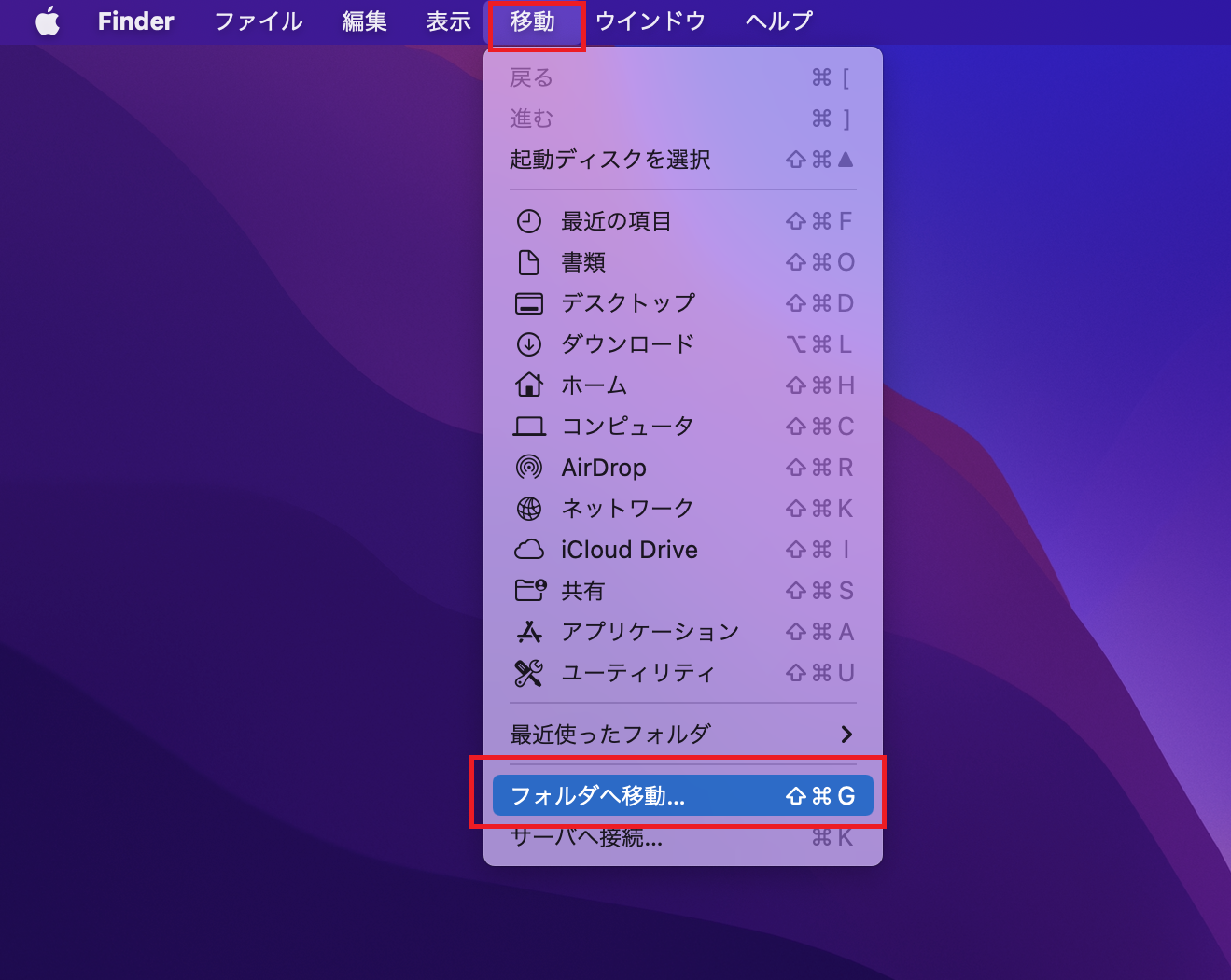Image resolution: width=1231 pixels, height=980 pixels.
Task: Go to アプリケーション via its label
Action: click(650, 632)
